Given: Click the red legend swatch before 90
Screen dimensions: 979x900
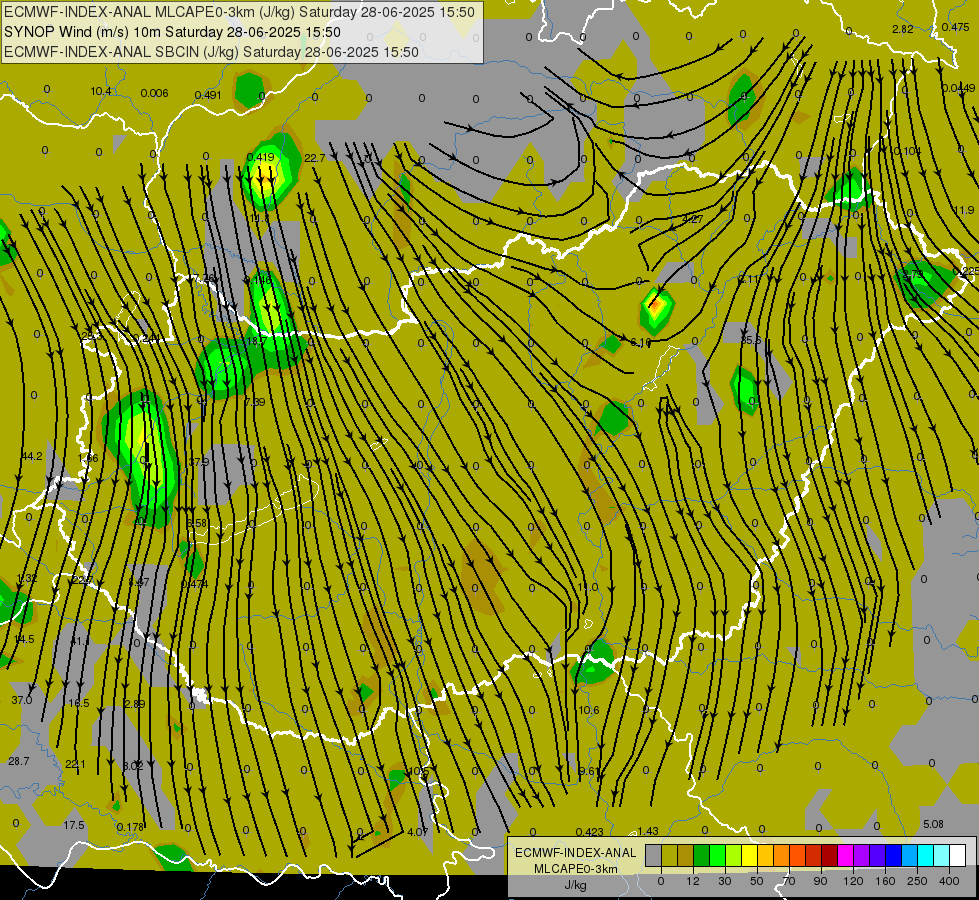Looking at the screenshot, I should (814, 855).
